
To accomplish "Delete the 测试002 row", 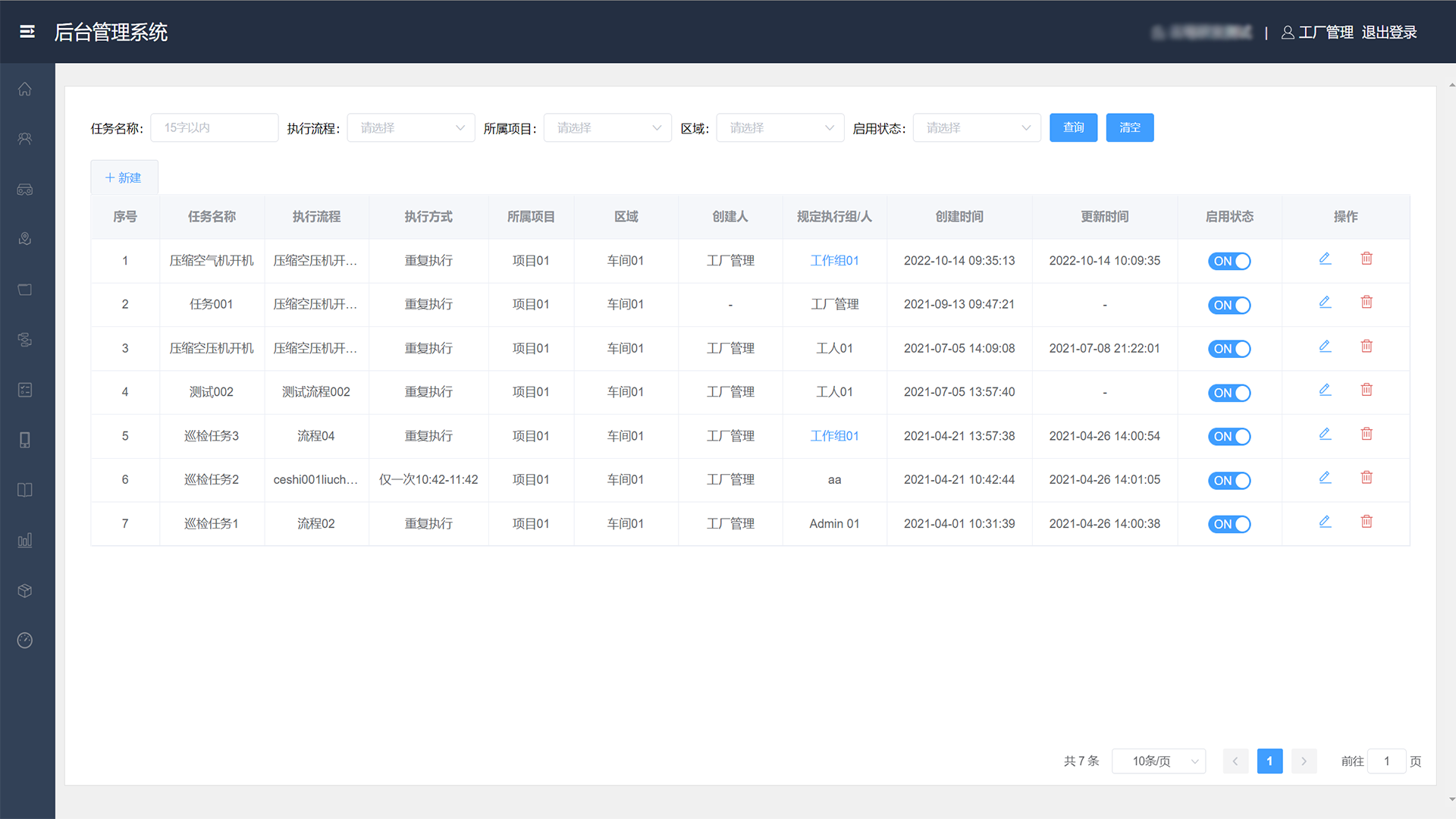I will pyautogui.click(x=1367, y=390).
